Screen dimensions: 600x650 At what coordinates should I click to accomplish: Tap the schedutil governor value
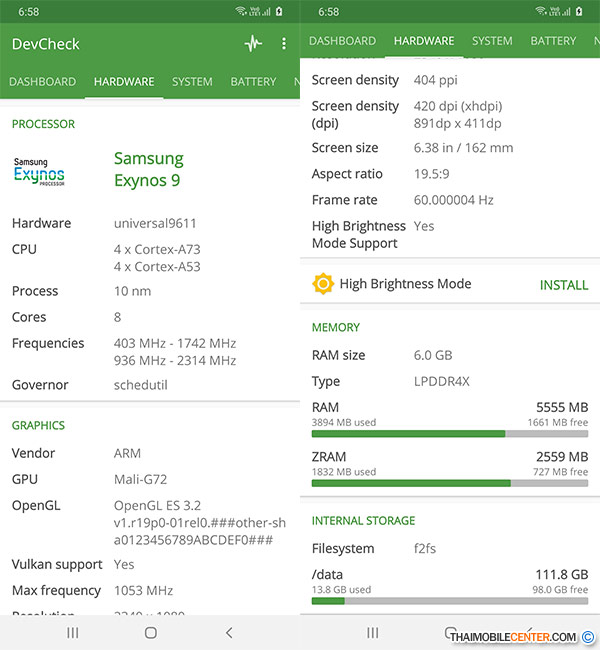(141, 385)
